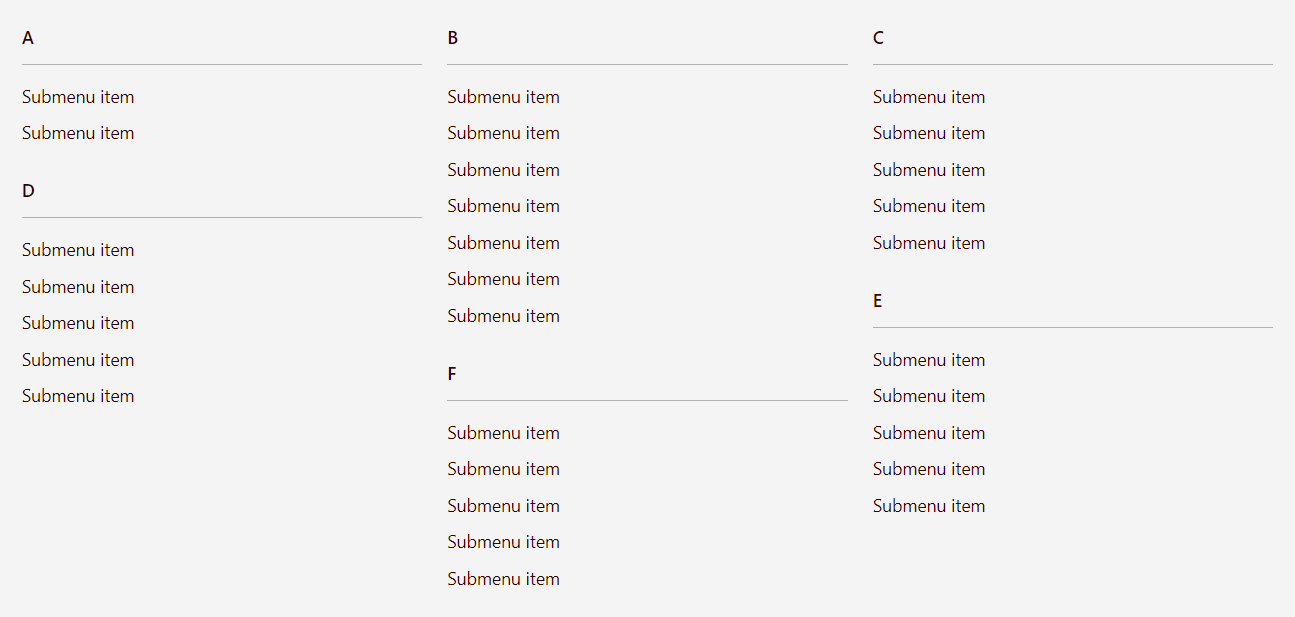Click the last Submenu item under E
The width and height of the screenshot is (1295, 617).
point(928,506)
